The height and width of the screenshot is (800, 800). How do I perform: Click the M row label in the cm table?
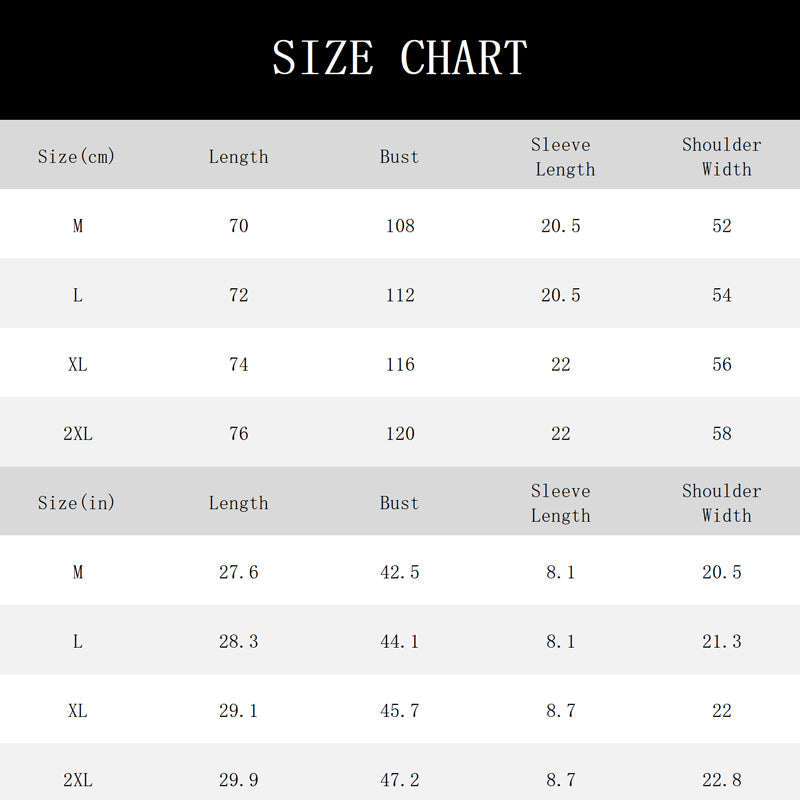click(x=78, y=226)
